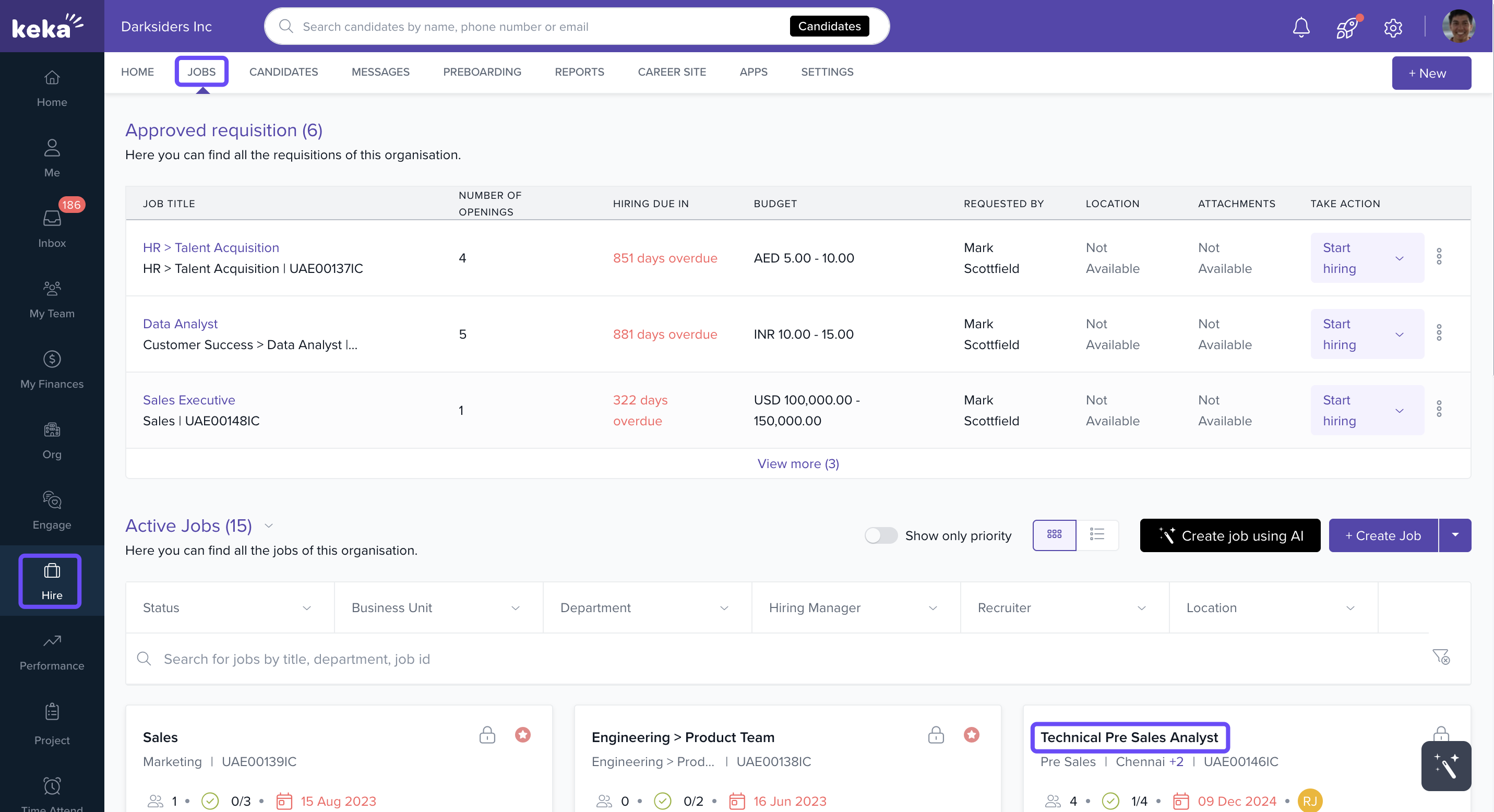Click the rocket icon in header
The image size is (1494, 812).
coord(1346,27)
